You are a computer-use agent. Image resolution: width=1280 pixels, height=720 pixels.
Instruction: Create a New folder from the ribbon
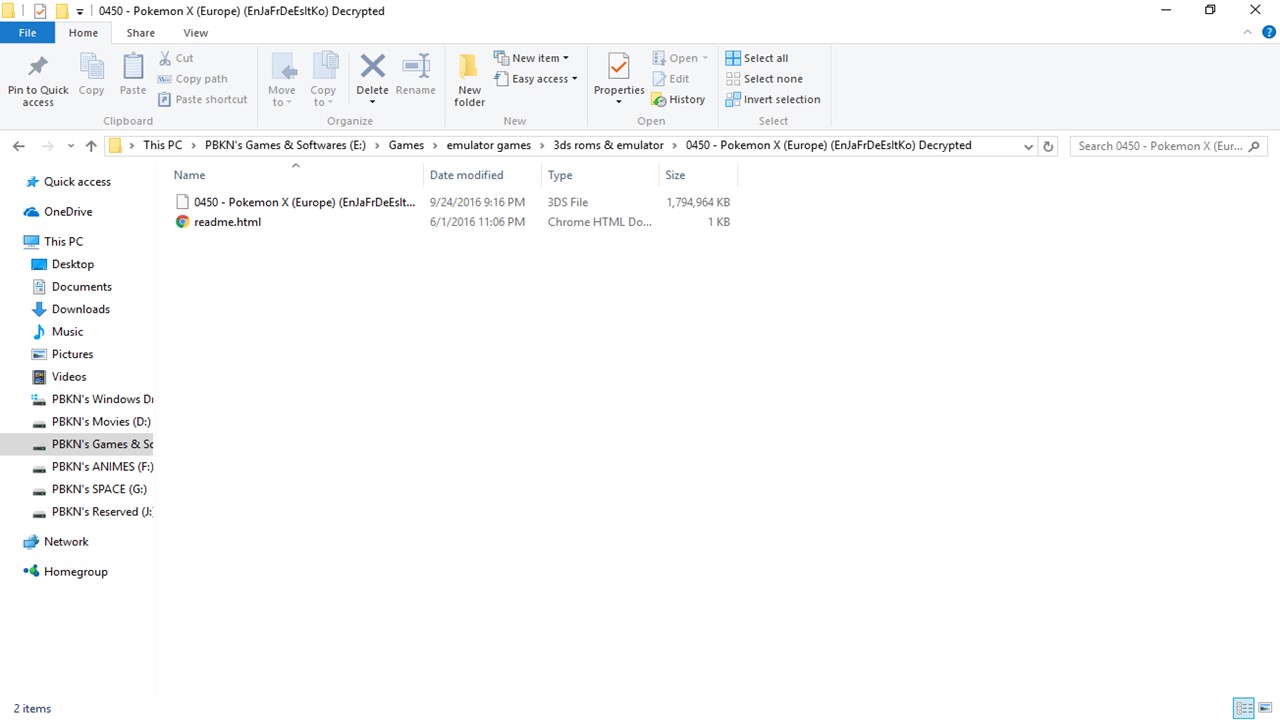coord(469,80)
